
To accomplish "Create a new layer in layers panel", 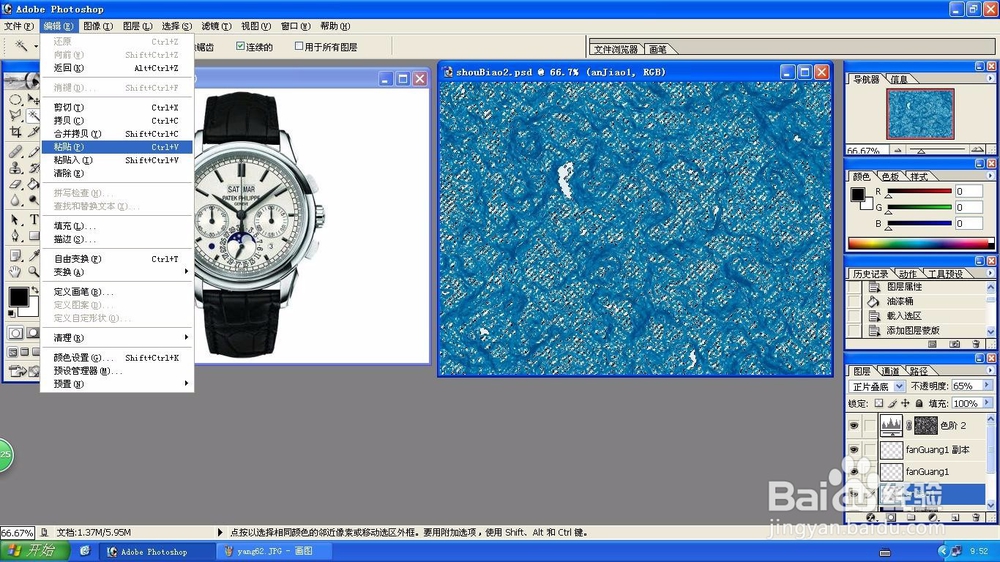I will 955,517.
